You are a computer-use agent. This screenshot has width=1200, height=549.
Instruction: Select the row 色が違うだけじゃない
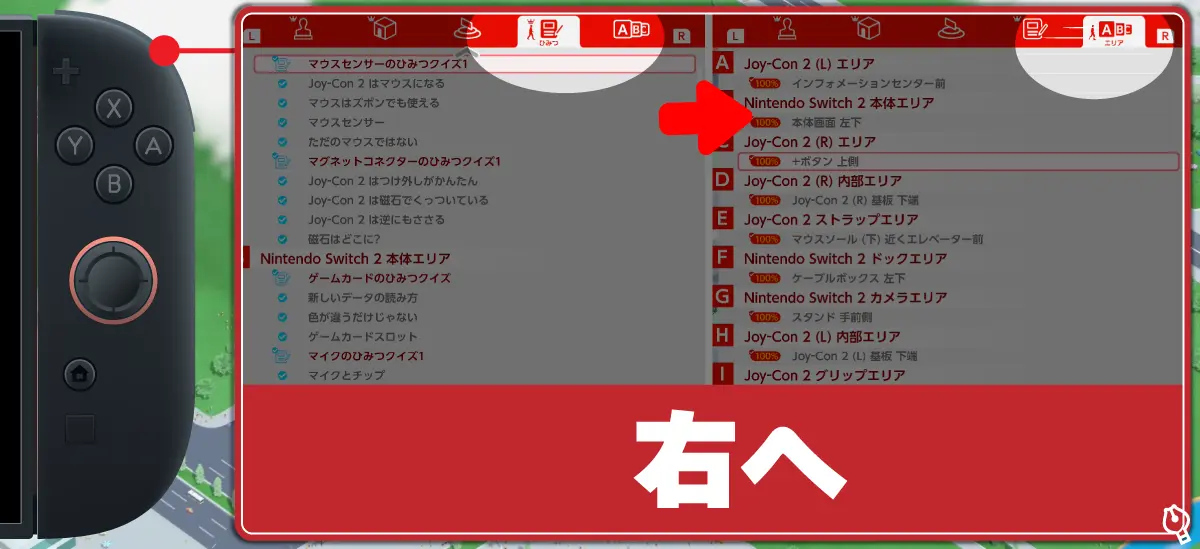(363, 317)
